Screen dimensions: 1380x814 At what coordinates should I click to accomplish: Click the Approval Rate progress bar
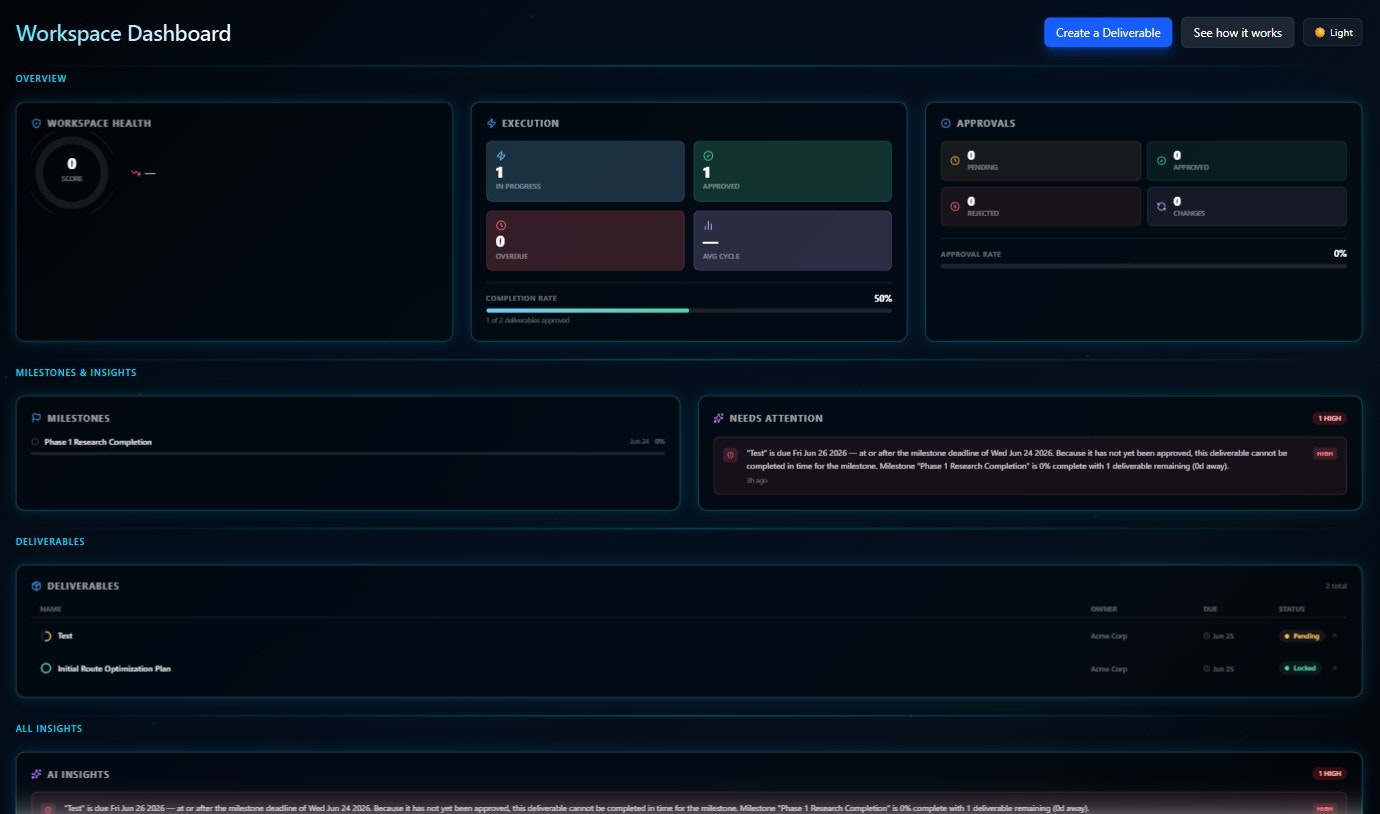[x=1143, y=266]
